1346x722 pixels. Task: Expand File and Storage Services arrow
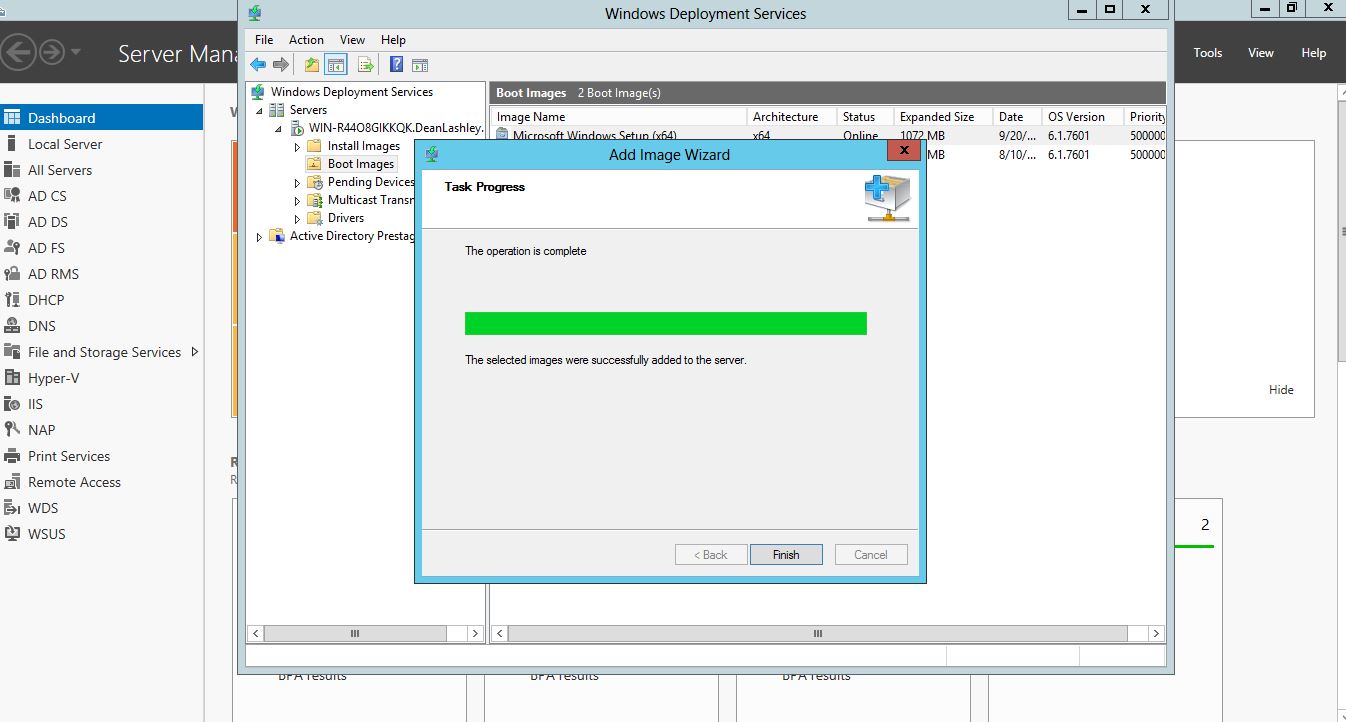[x=195, y=352]
